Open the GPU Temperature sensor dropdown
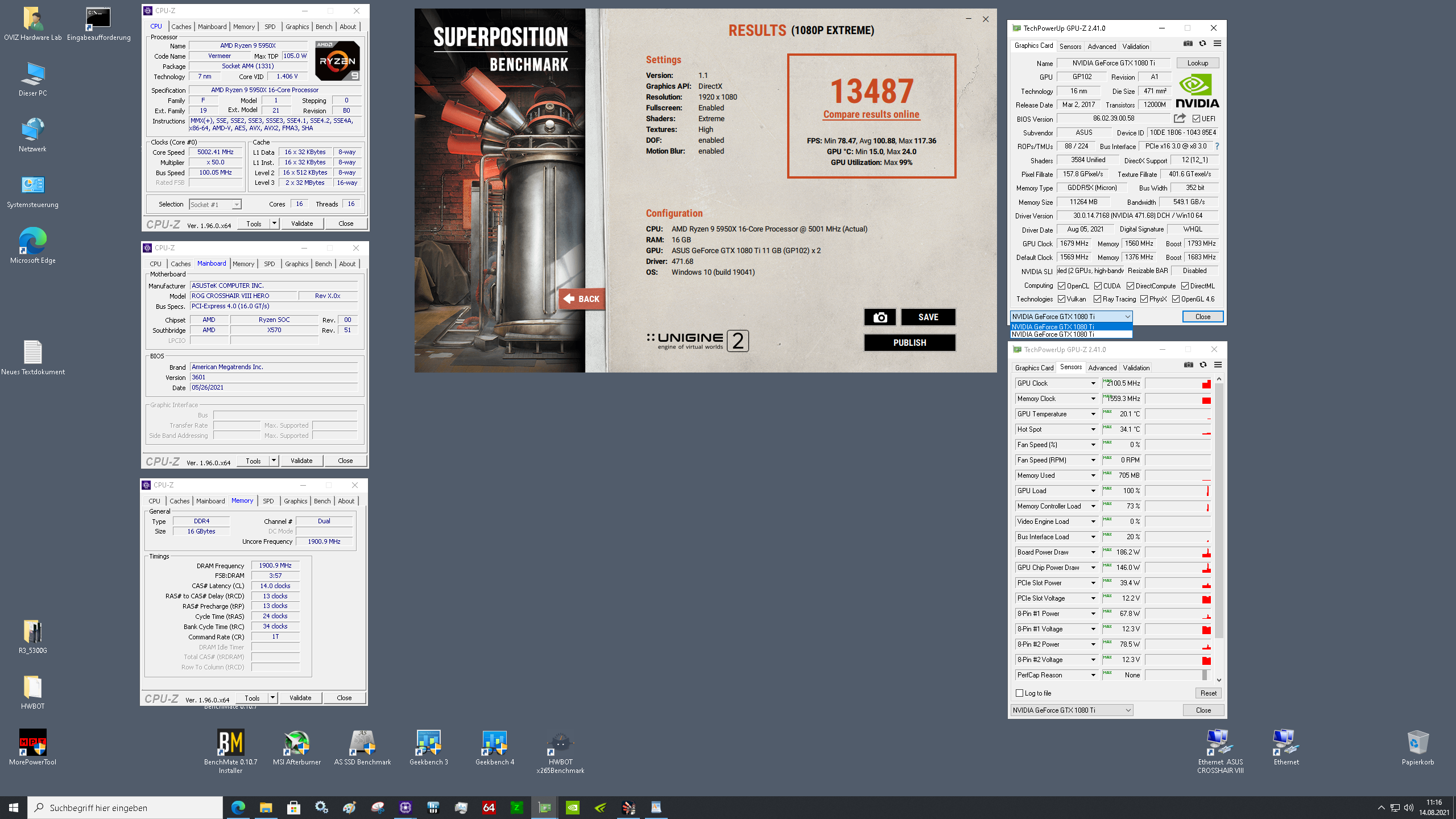This screenshot has width=1456, height=819. [1093, 414]
